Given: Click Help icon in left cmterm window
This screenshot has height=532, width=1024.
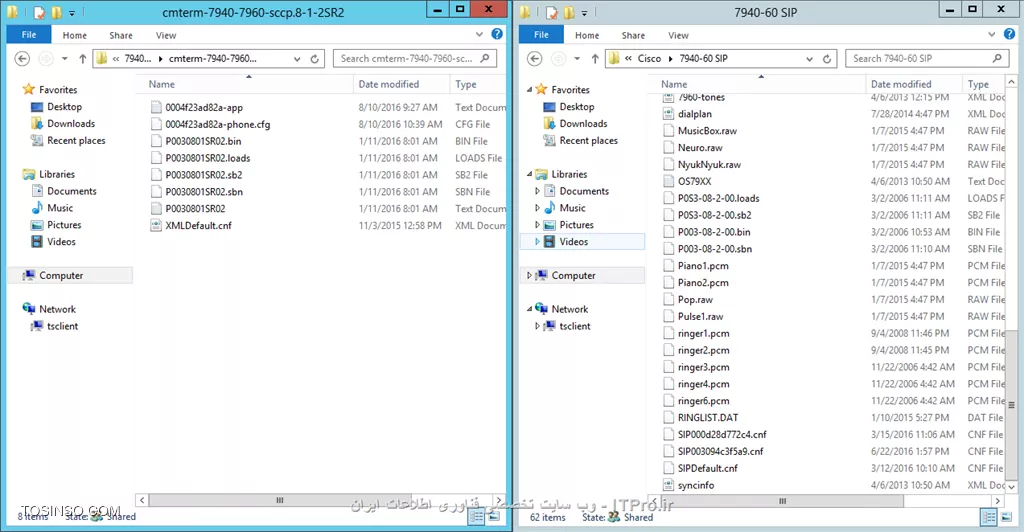Looking at the screenshot, I should pyautogui.click(x=497, y=34).
